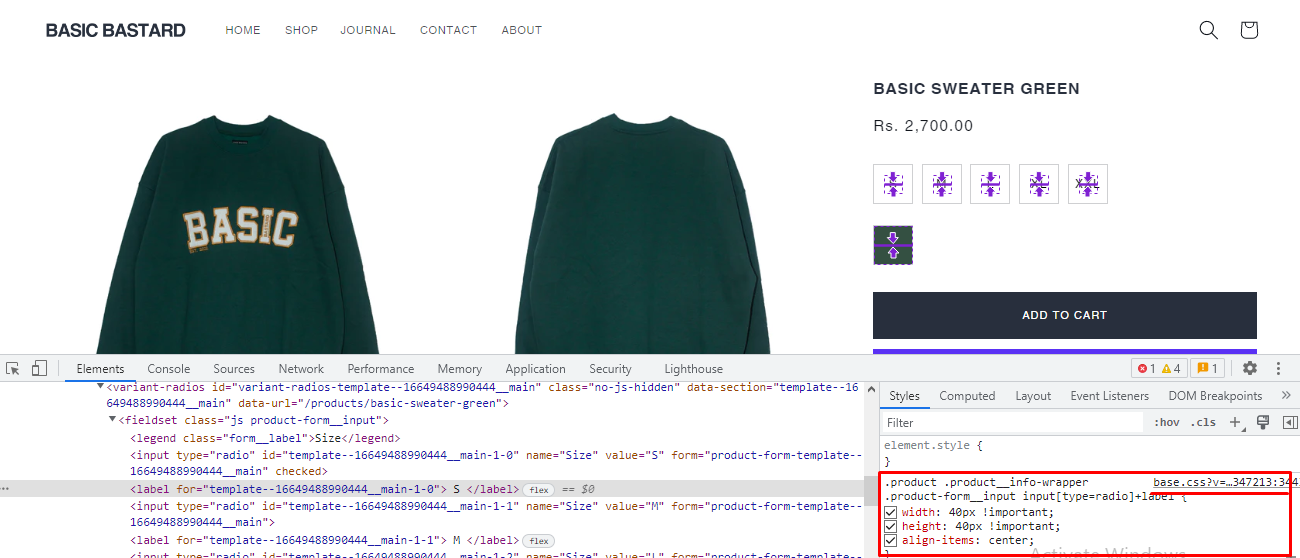Select the Elements tab
The width and height of the screenshot is (1300, 558).
(100, 368)
